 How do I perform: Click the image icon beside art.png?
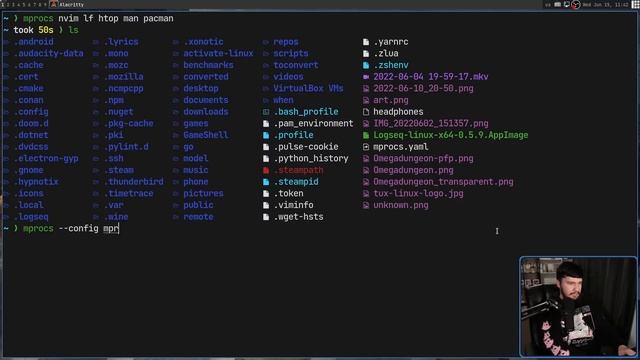tap(366, 100)
